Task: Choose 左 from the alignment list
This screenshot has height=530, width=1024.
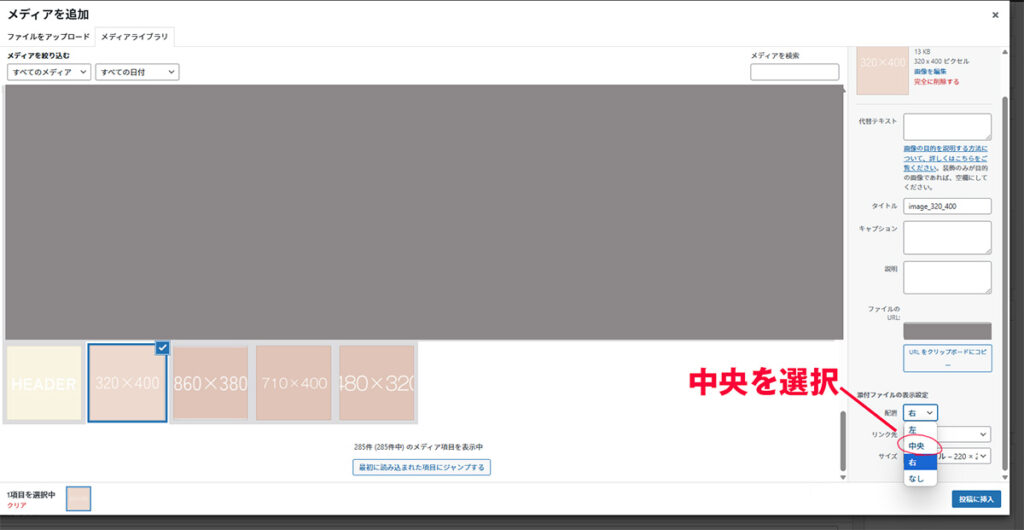Action: point(914,429)
